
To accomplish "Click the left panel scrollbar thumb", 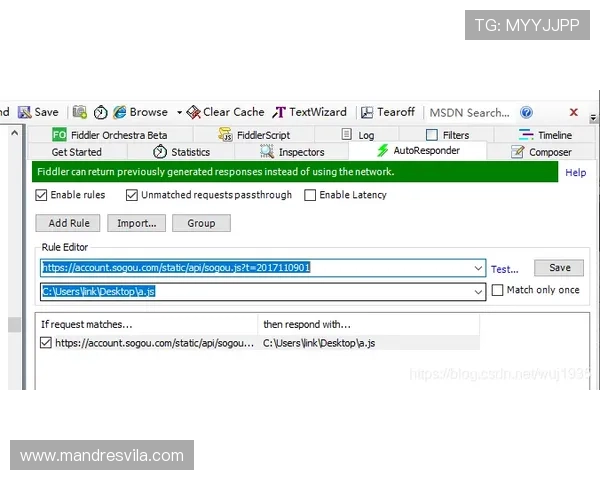I will [15, 325].
